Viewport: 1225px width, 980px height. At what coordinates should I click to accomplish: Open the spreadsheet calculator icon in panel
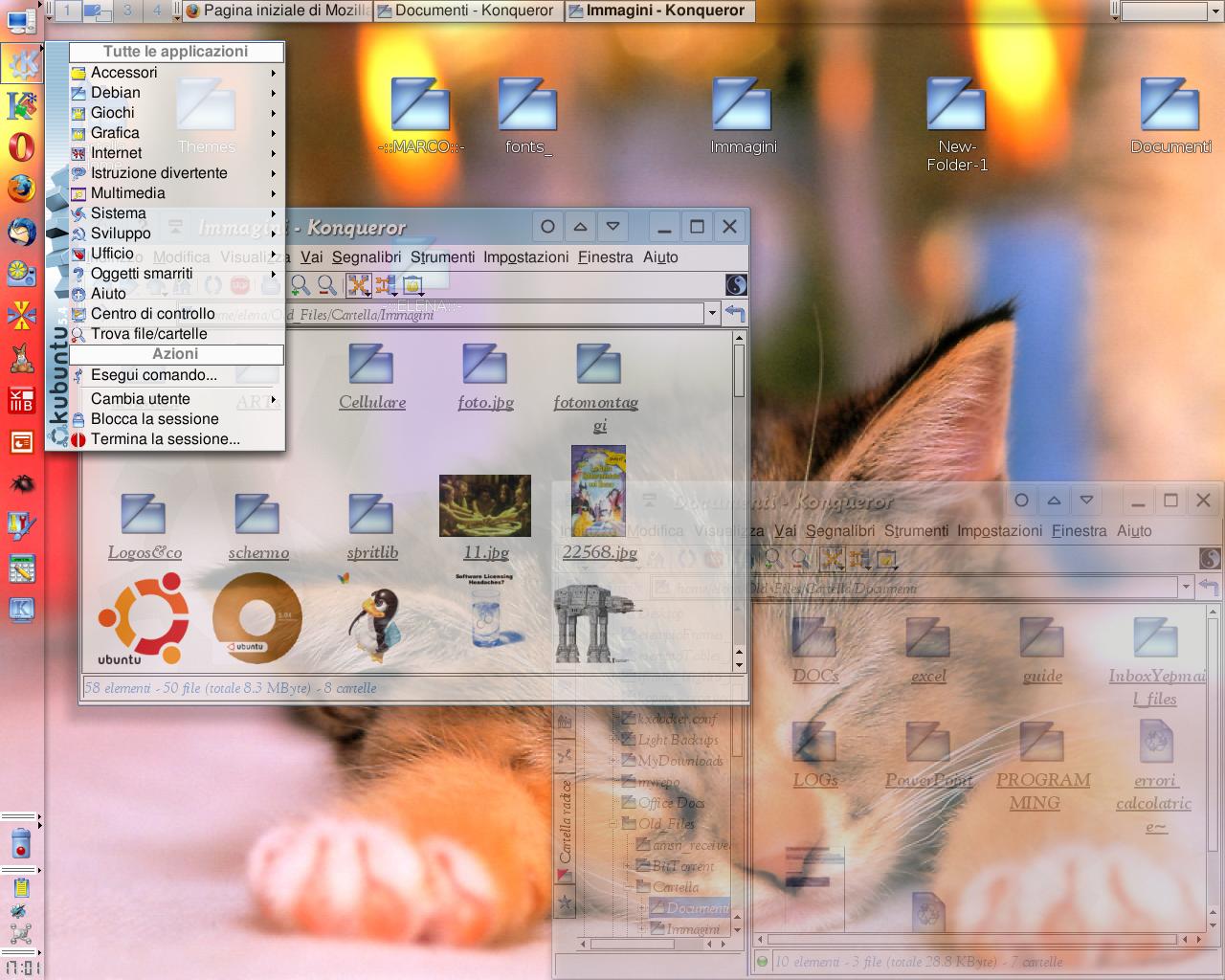click(x=21, y=568)
